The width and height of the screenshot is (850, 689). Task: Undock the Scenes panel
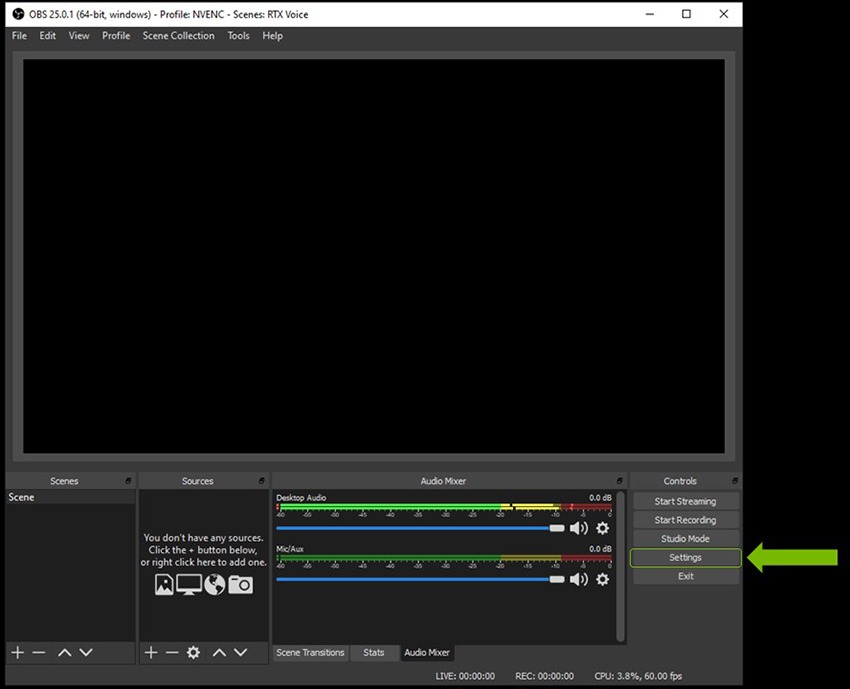tap(128, 481)
